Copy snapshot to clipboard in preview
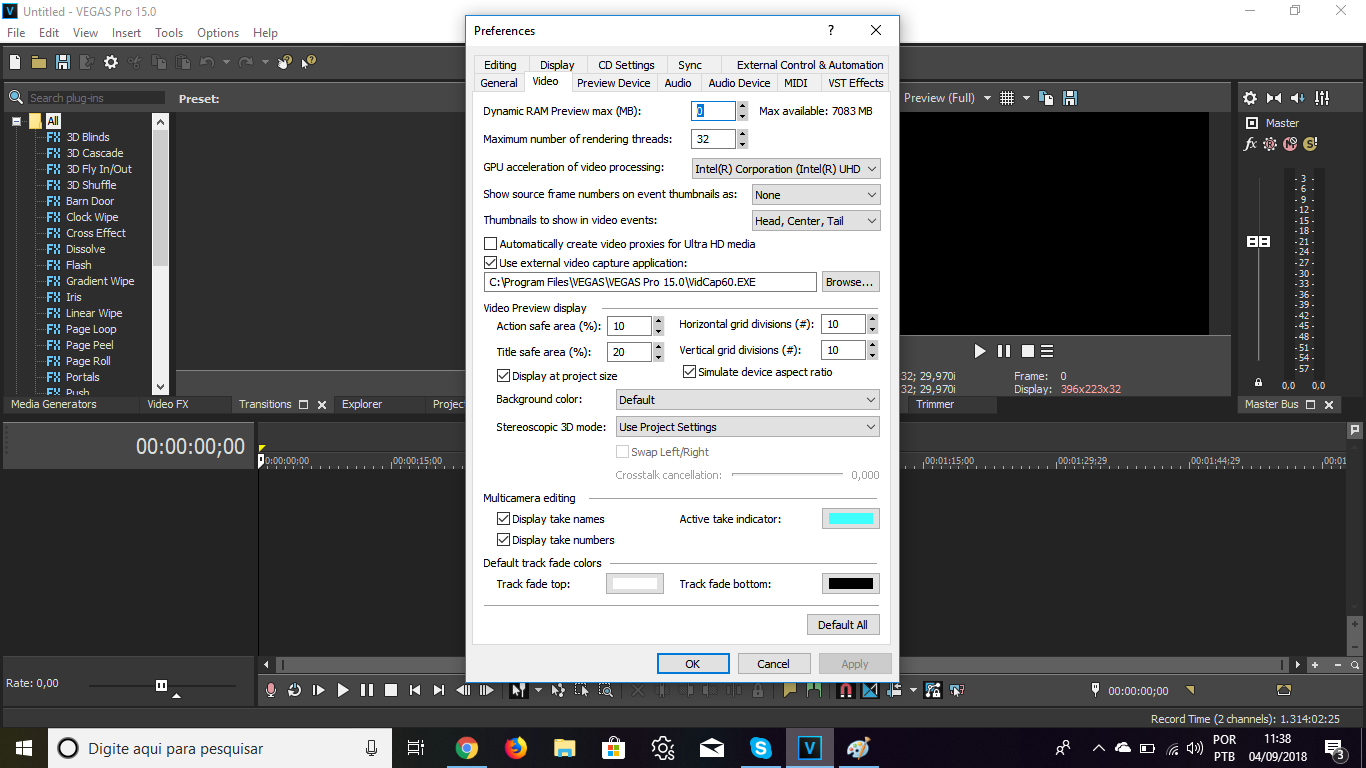The image size is (1366, 768). [1046, 98]
